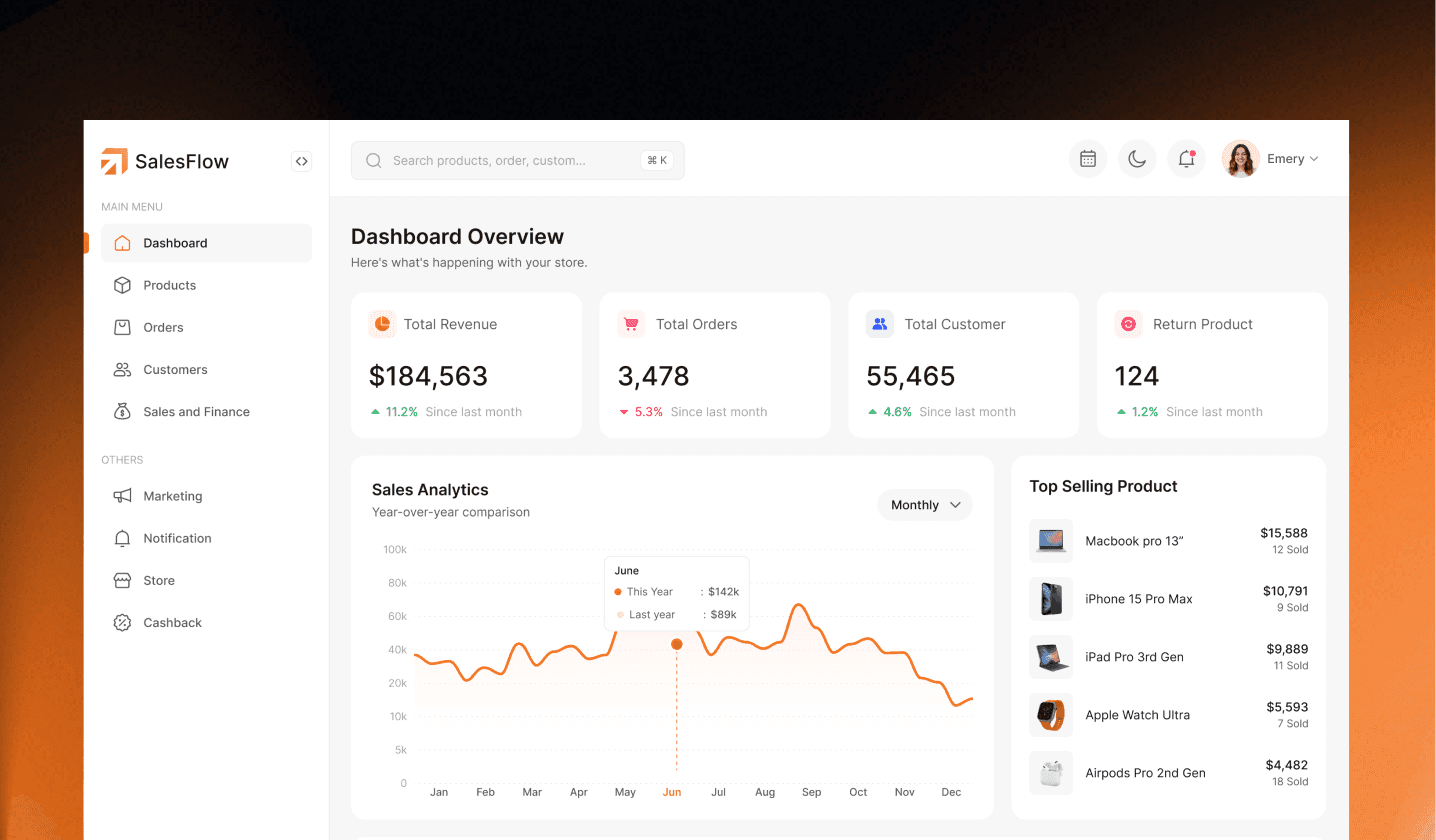Screen dimensions: 1436x840
Task: Expand the Emery profile menu
Action: click(x=1291, y=158)
